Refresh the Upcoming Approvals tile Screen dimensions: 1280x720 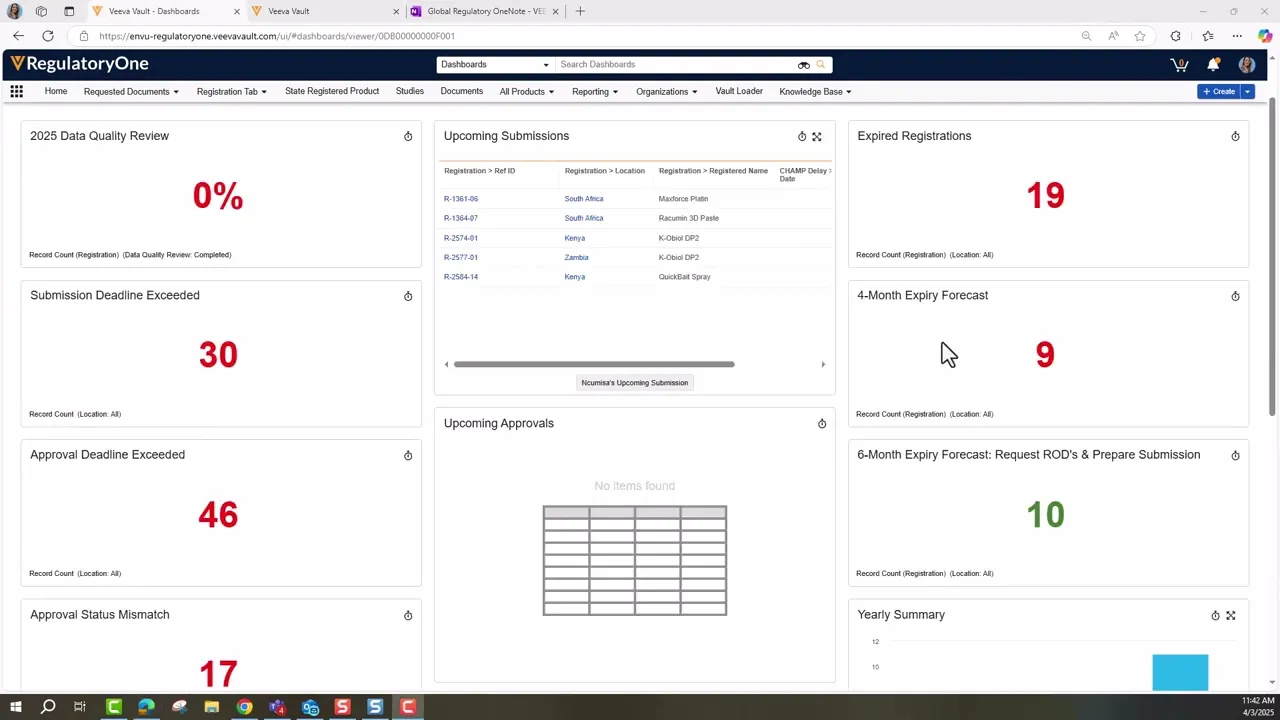tap(822, 424)
